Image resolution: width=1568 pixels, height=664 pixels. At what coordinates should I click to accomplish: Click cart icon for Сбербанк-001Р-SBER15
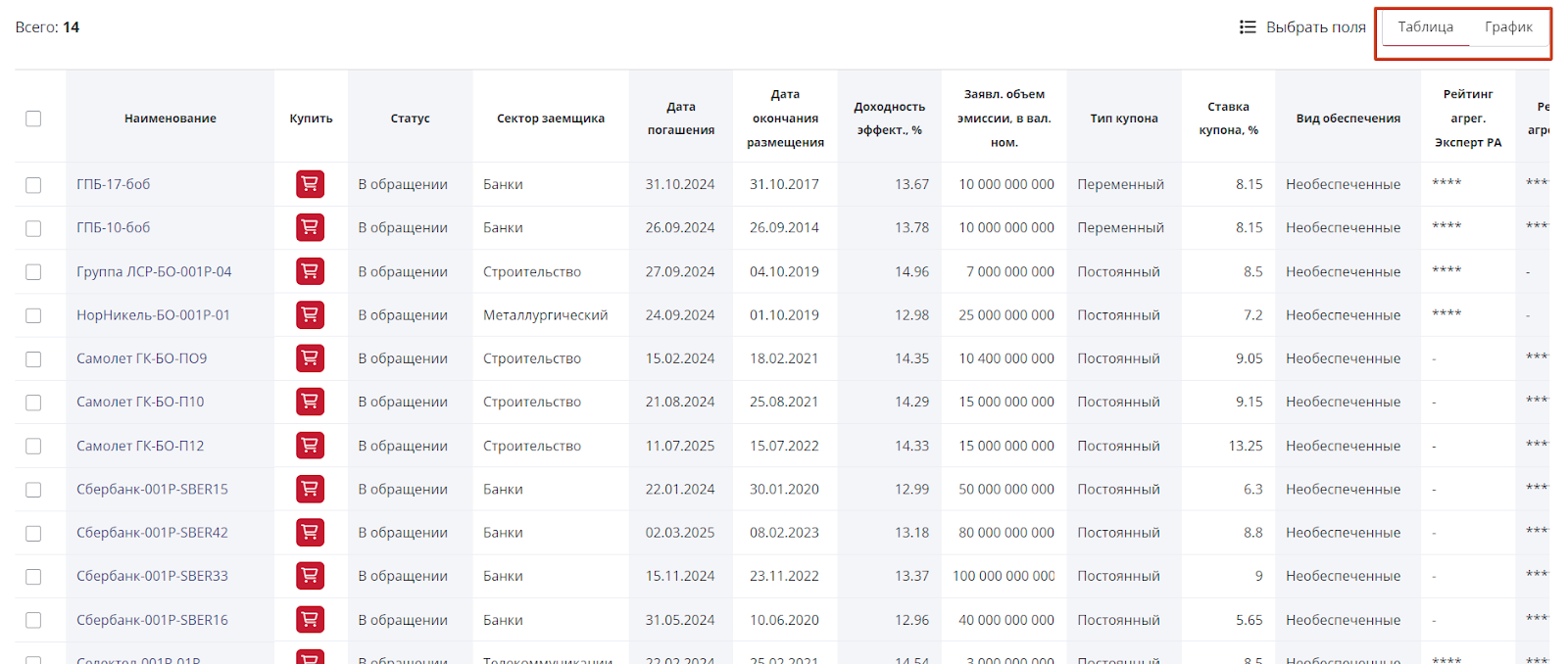point(310,489)
